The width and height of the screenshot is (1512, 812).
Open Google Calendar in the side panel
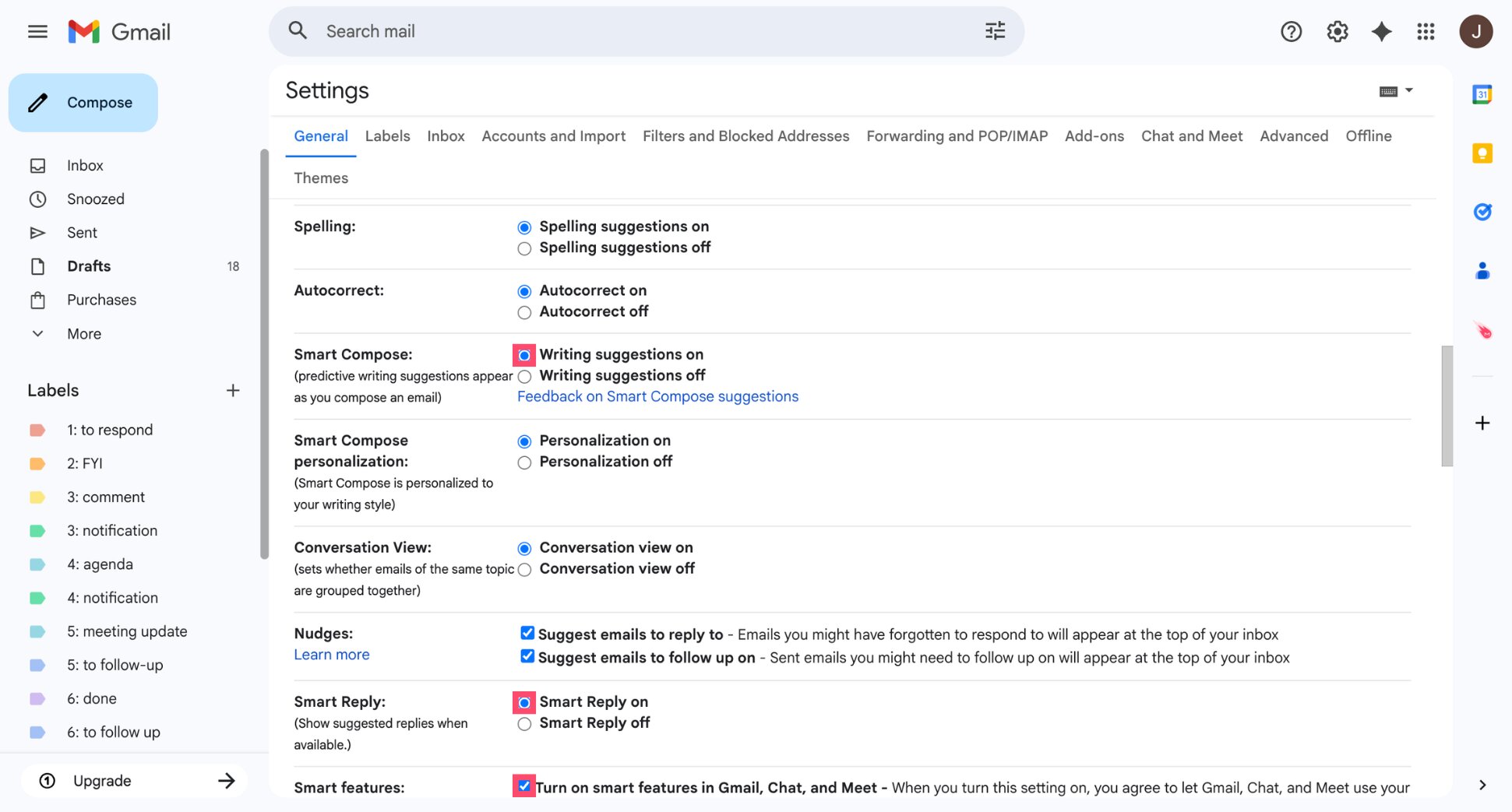pyautogui.click(x=1482, y=93)
